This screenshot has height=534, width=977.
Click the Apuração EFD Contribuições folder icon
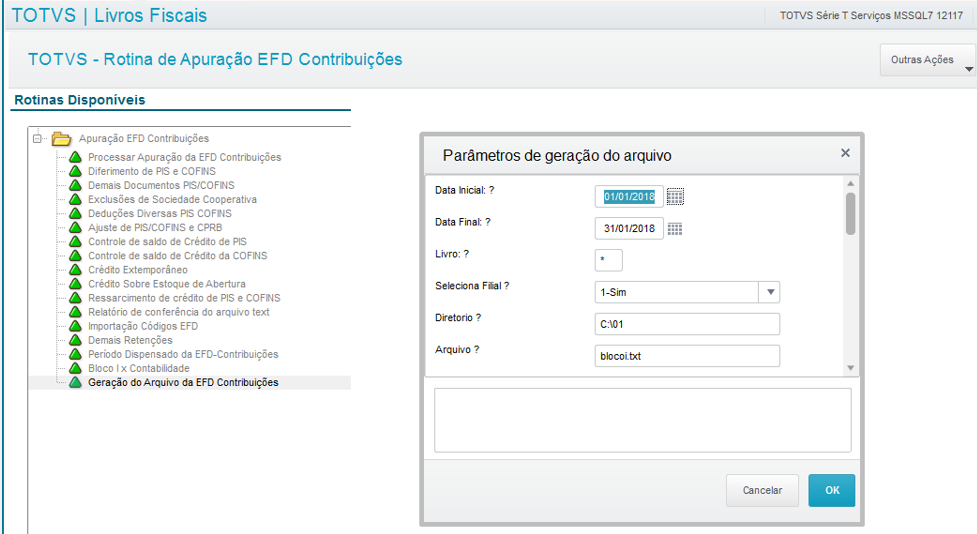click(x=61, y=138)
